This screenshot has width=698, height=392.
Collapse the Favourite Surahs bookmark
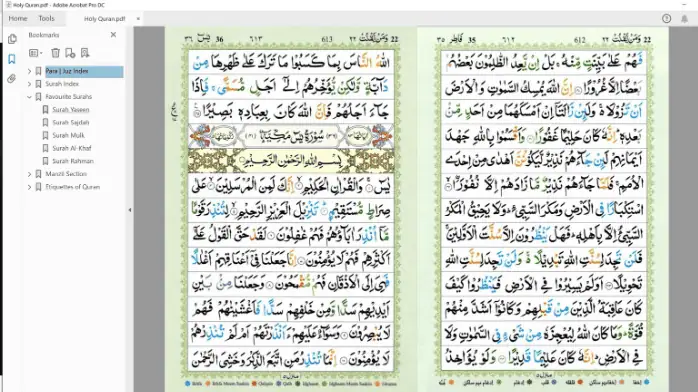click(29, 97)
